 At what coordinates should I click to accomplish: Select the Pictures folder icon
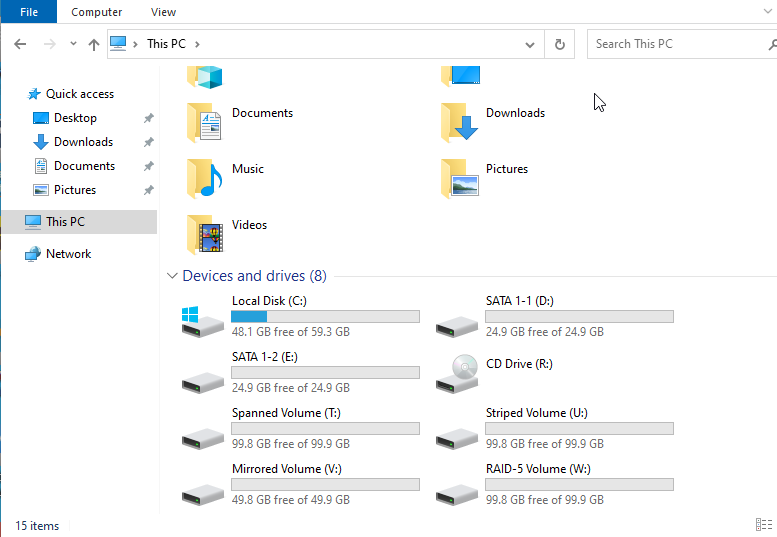[x=460, y=178]
